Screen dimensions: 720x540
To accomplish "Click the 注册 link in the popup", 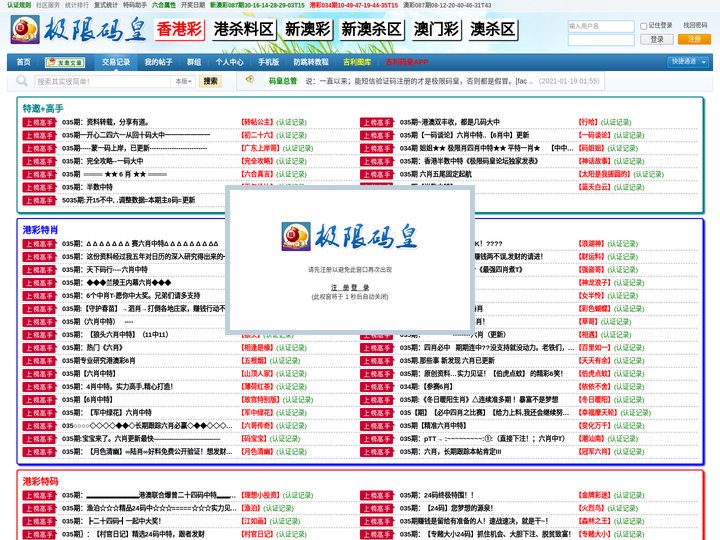I will 340,287.
